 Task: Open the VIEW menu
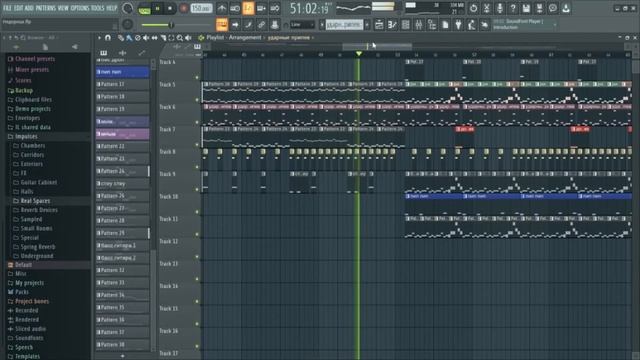pyautogui.click(x=63, y=8)
